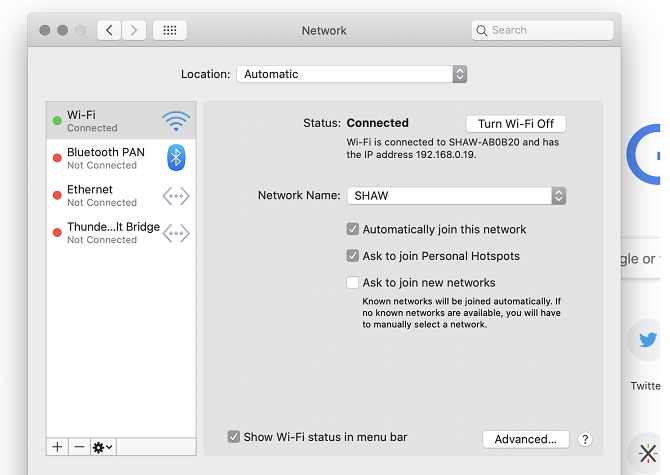Click the Bluetooth PAN icon
This screenshot has width=670, height=475.
click(x=176, y=158)
